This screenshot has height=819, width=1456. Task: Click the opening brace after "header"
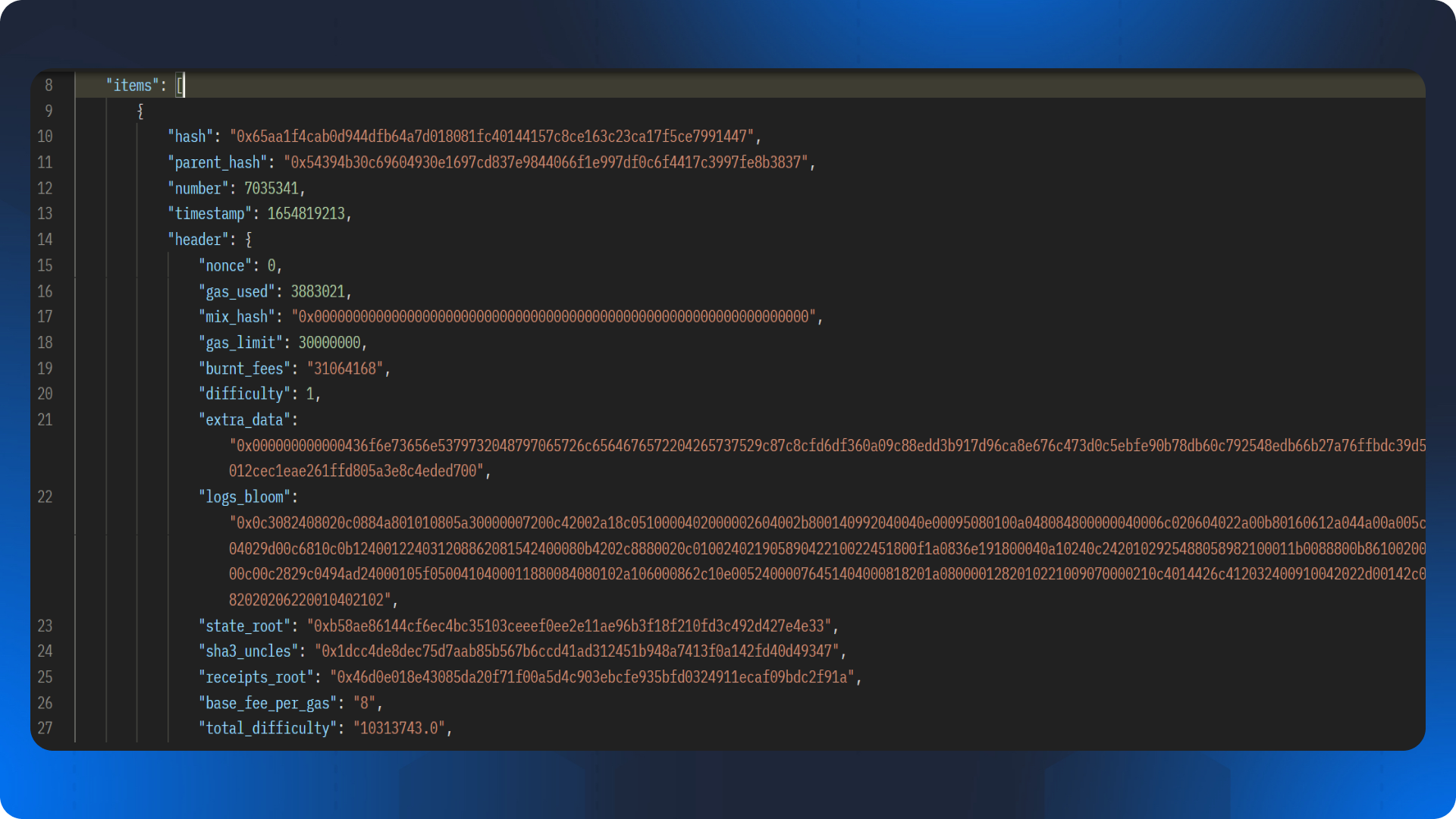click(x=248, y=240)
